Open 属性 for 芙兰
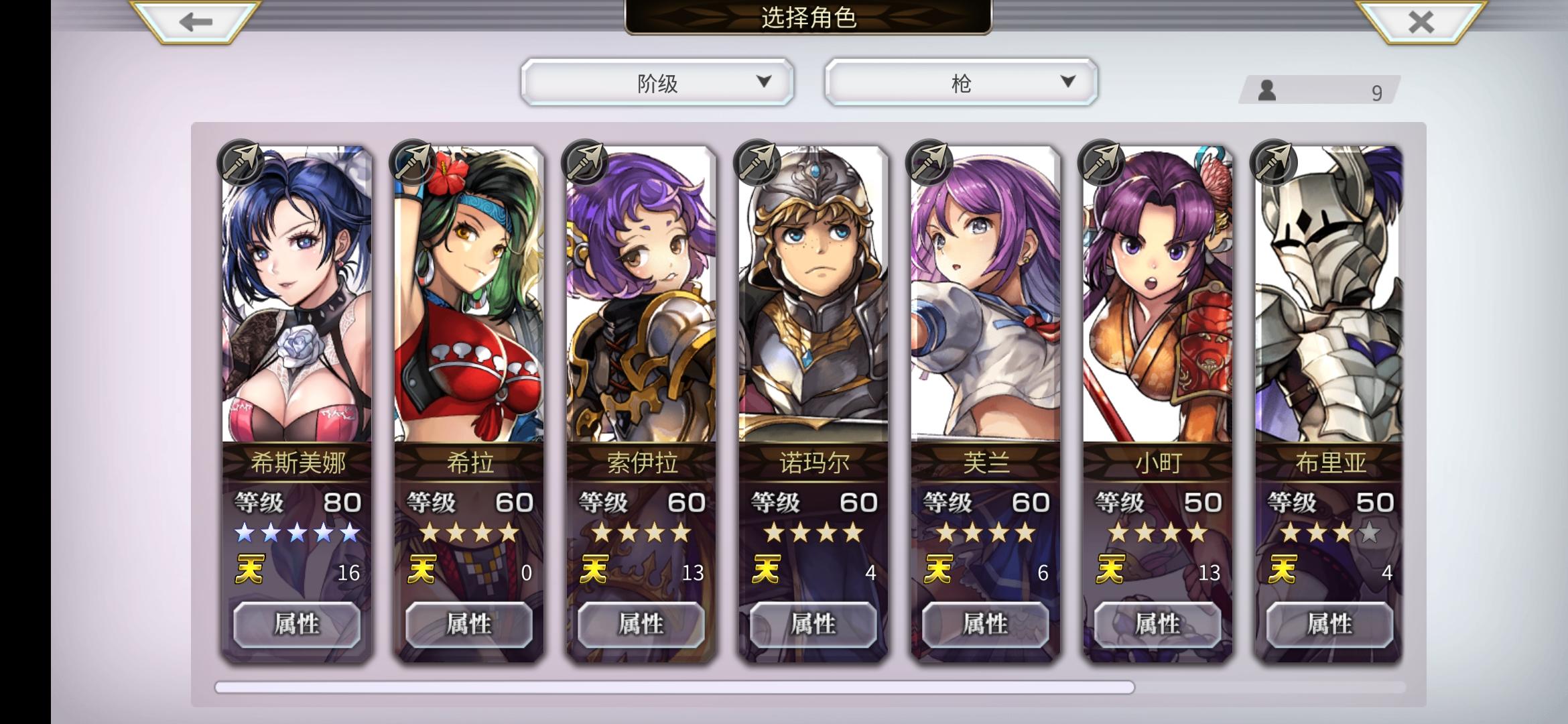 click(x=985, y=624)
